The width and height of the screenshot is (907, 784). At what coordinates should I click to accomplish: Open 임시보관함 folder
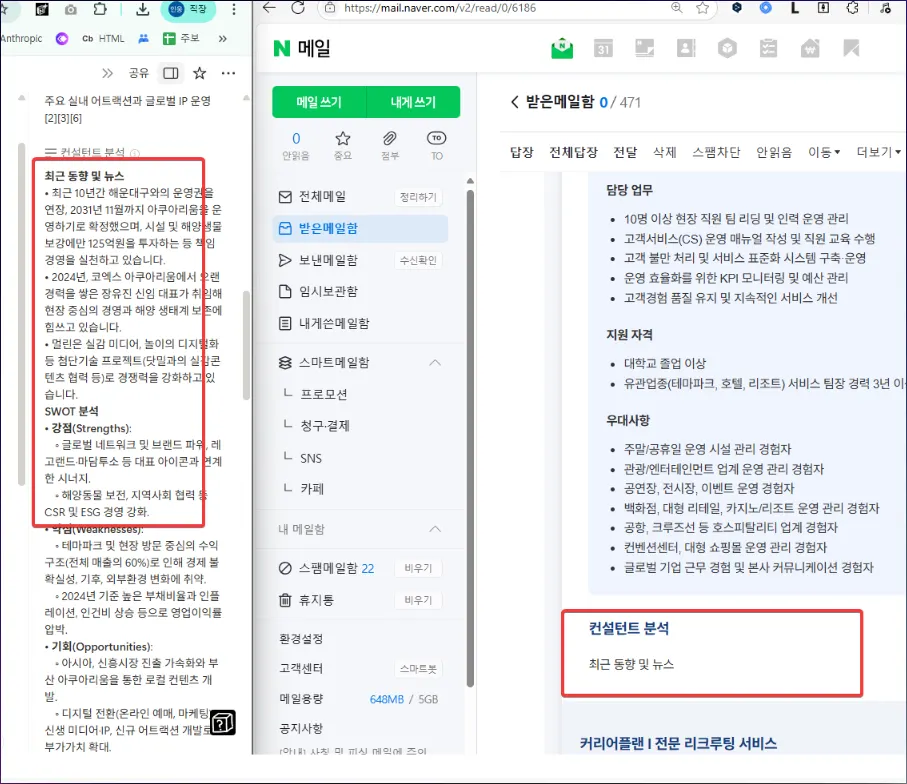[329, 291]
